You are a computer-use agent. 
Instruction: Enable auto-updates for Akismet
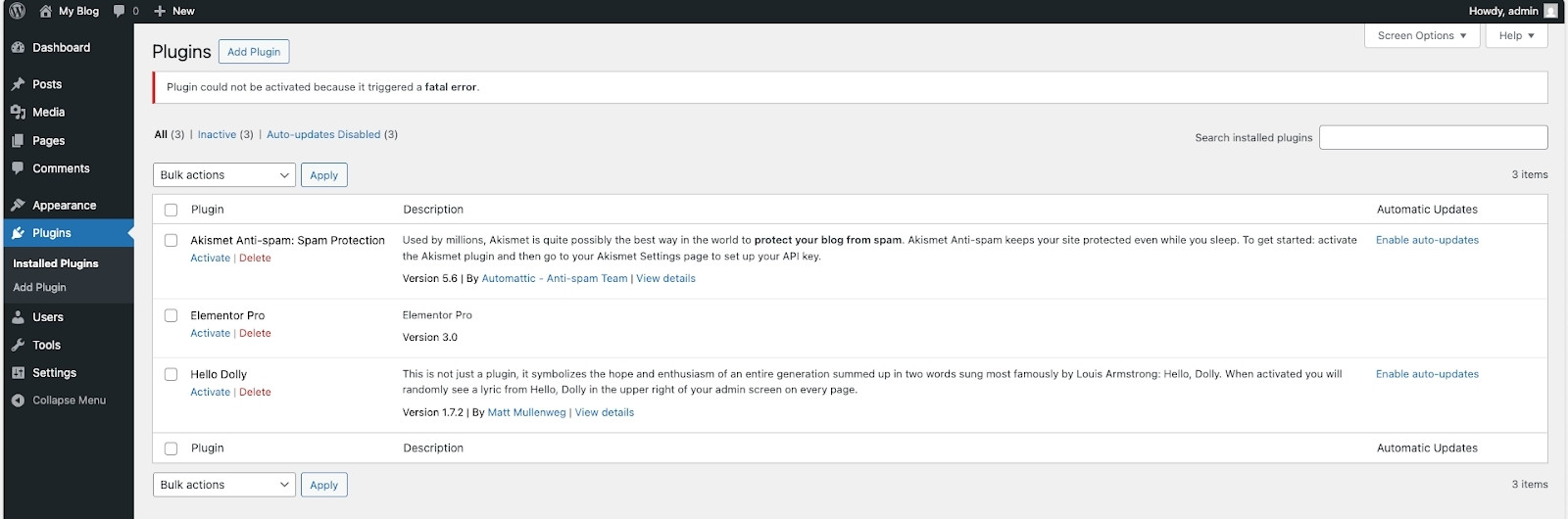pos(1427,240)
